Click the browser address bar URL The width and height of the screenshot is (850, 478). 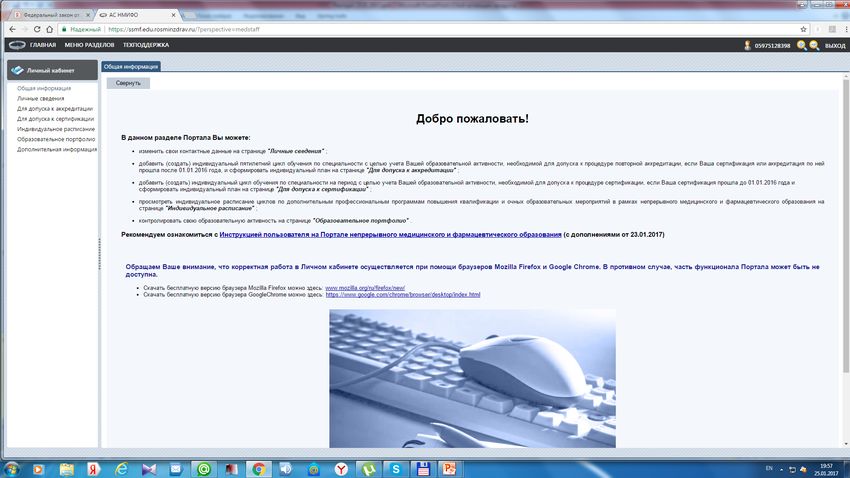(x=184, y=29)
